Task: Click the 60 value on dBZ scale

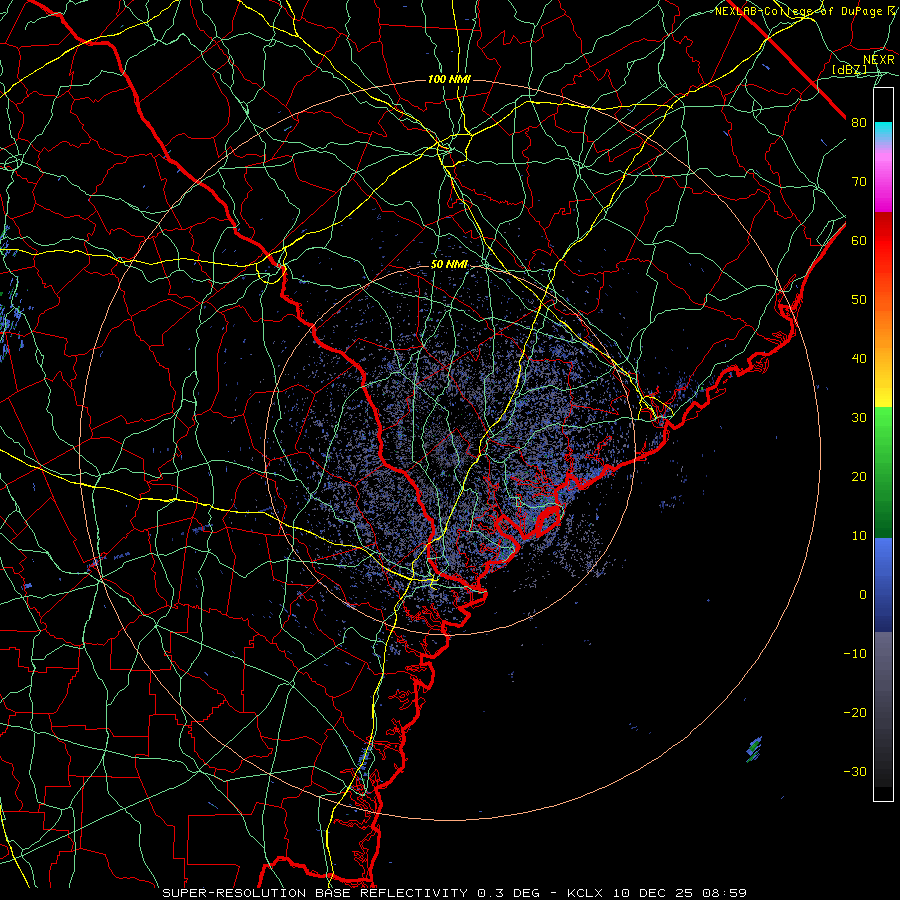Action: (859, 240)
